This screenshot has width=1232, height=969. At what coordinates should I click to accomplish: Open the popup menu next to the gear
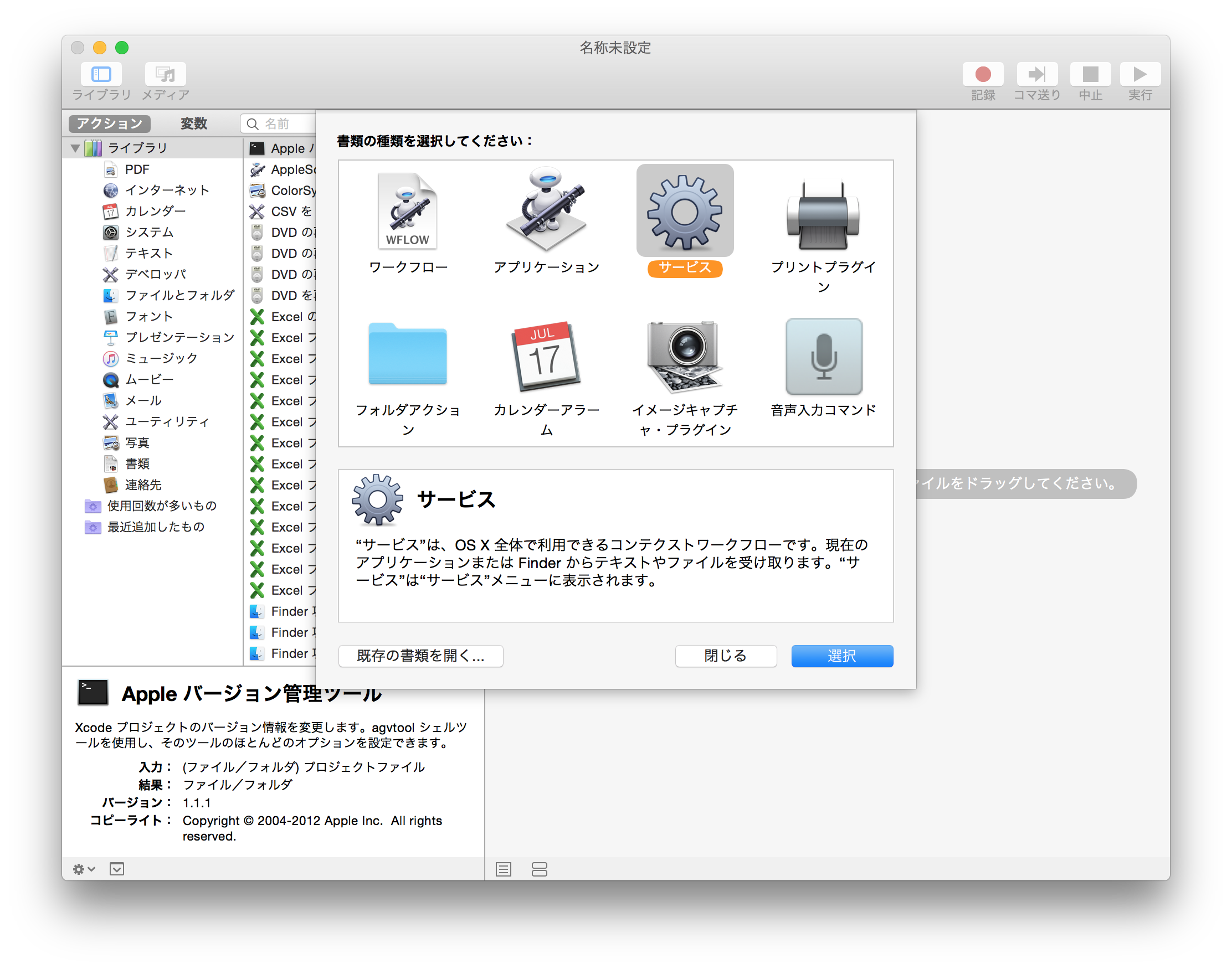pos(116,869)
